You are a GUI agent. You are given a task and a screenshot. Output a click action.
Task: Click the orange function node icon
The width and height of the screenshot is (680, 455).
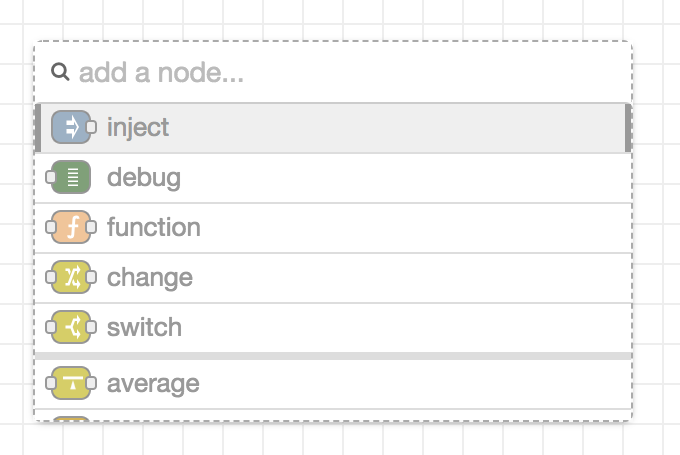point(71,228)
